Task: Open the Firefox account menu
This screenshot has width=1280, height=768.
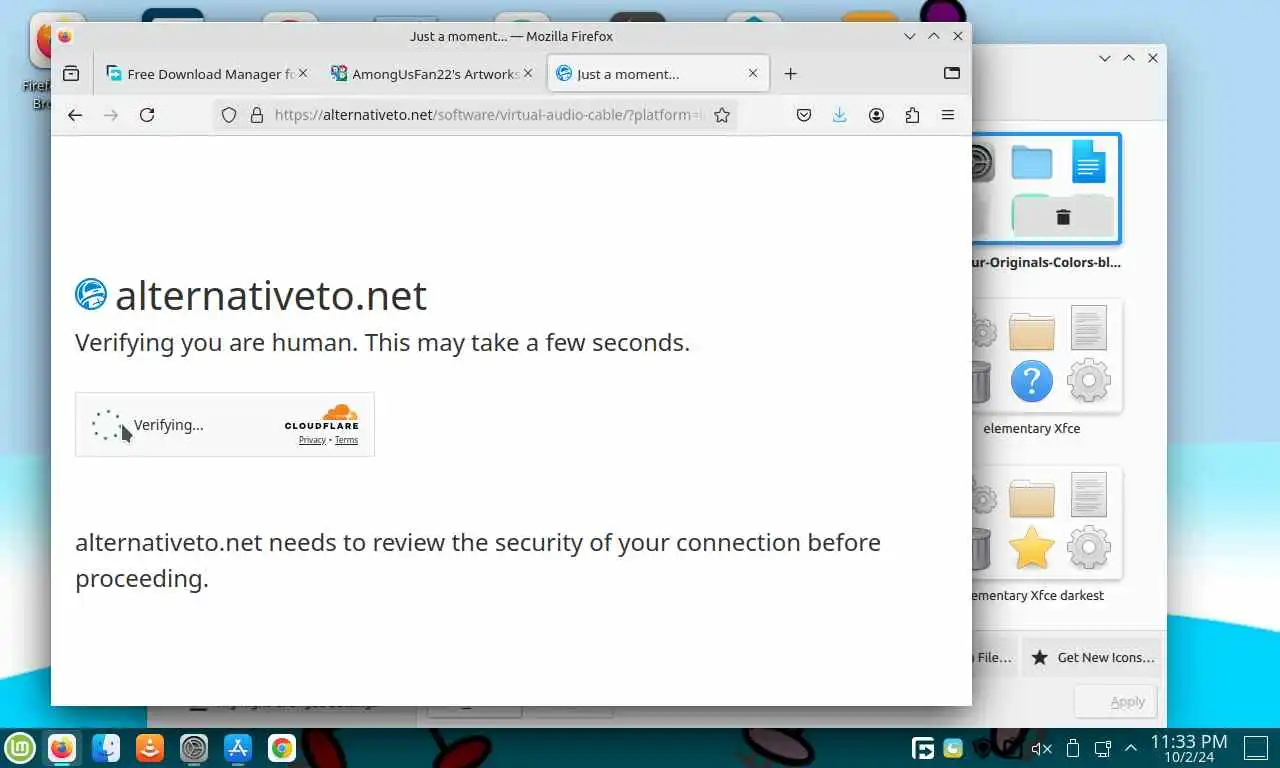Action: pos(876,115)
